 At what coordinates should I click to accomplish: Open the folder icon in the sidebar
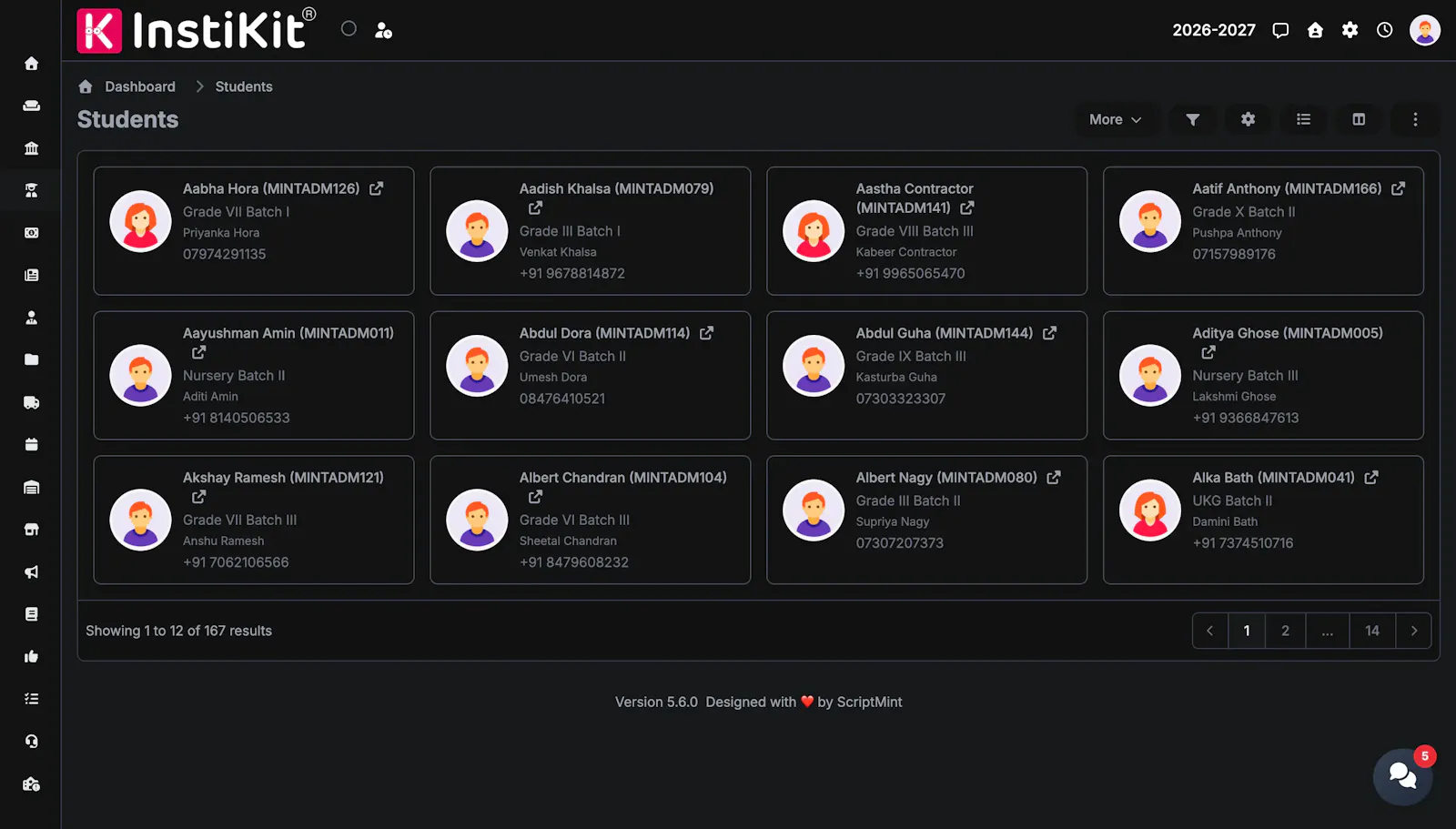pyautogui.click(x=32, y=359)
